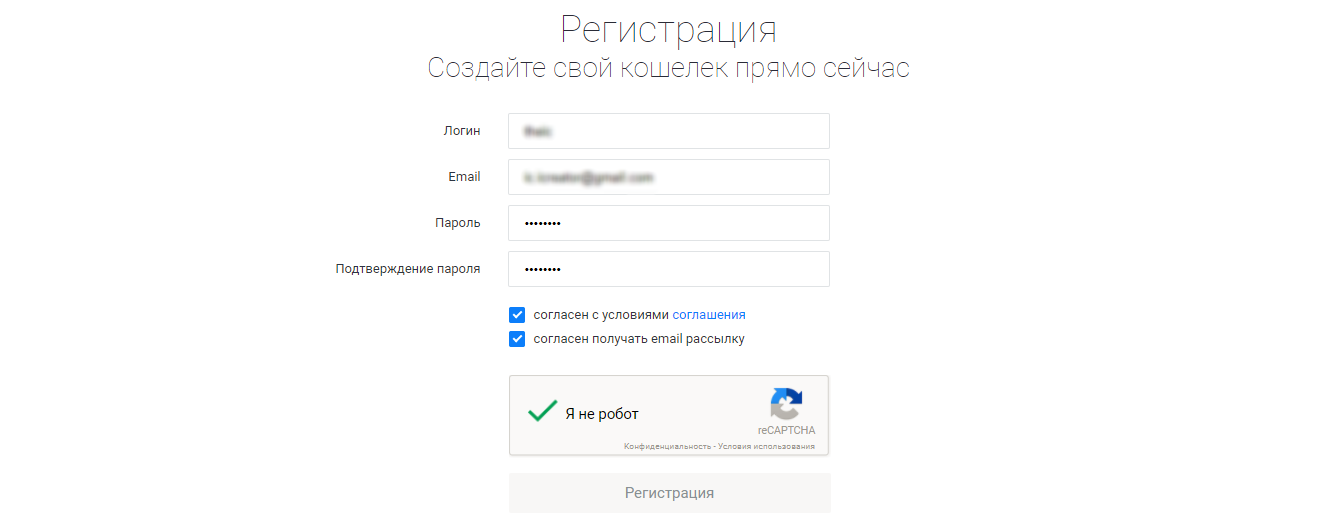Click the green reCAPTCHA checkmark
This screenshot has height=523, width=1342.
click(542, 411)
